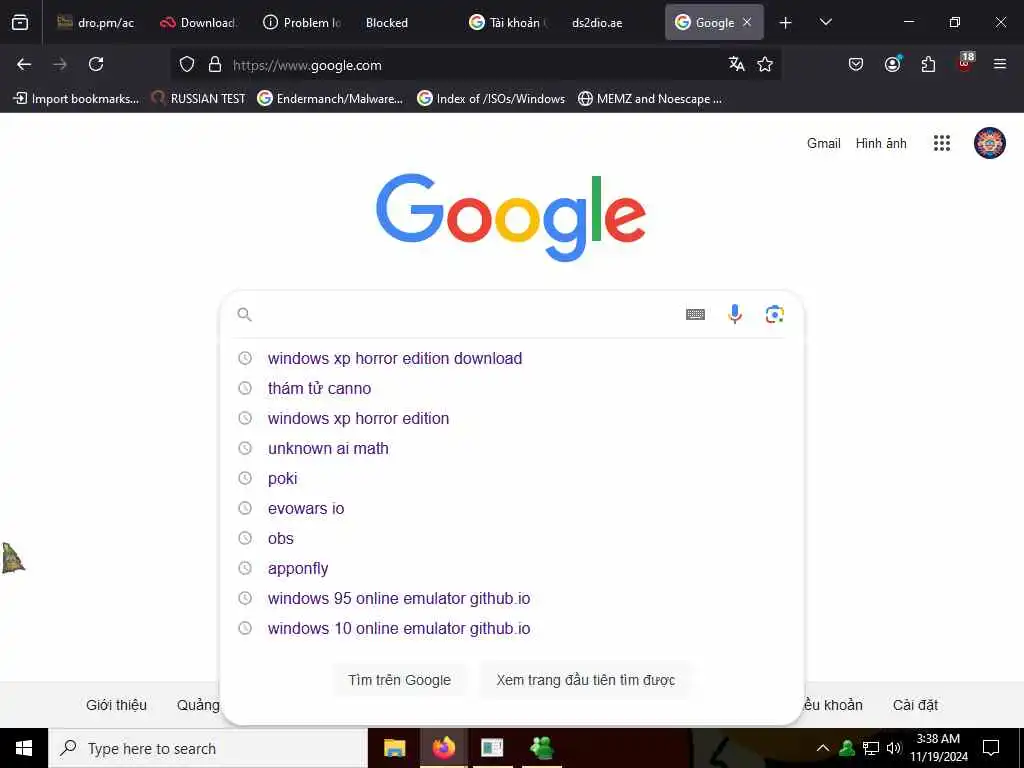Switch to Problem loading tab
1024x768 pixels.
click(x=302, y=22)
